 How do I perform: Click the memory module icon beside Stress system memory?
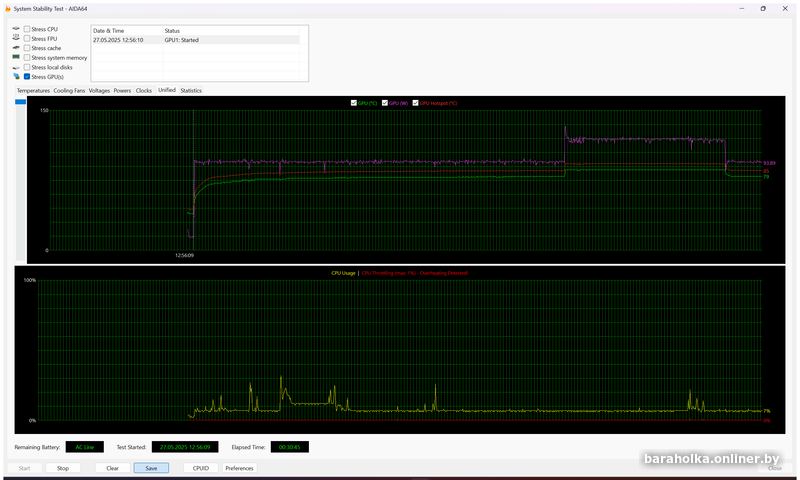tap(16, 57)
